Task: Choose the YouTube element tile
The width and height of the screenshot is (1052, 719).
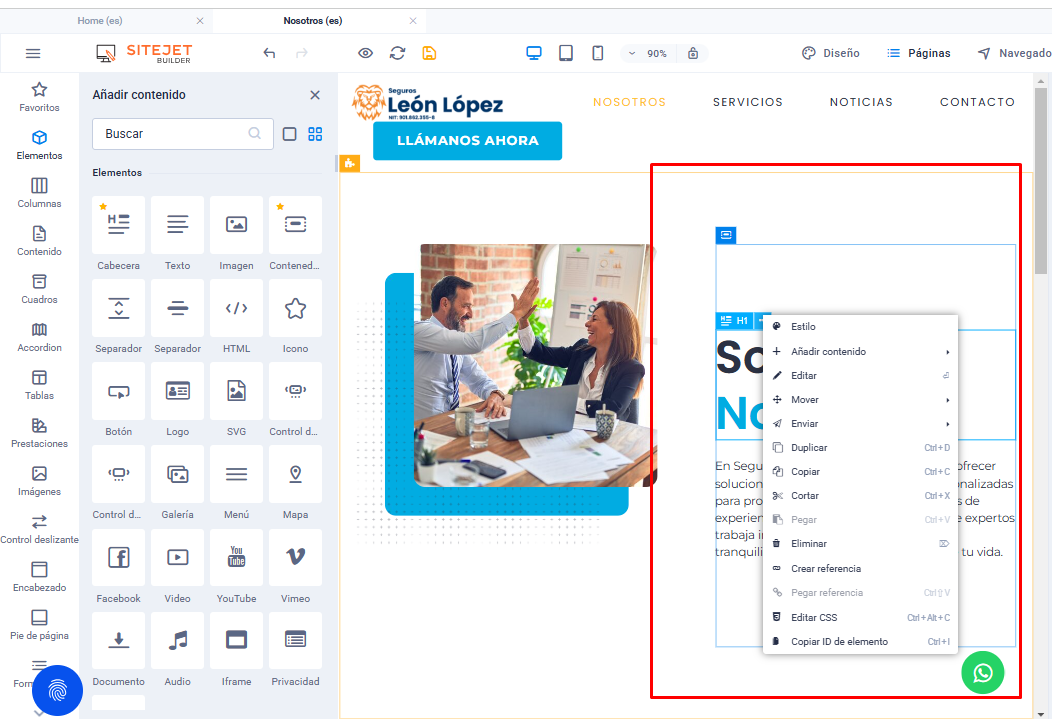Action: tap(236, 557)
